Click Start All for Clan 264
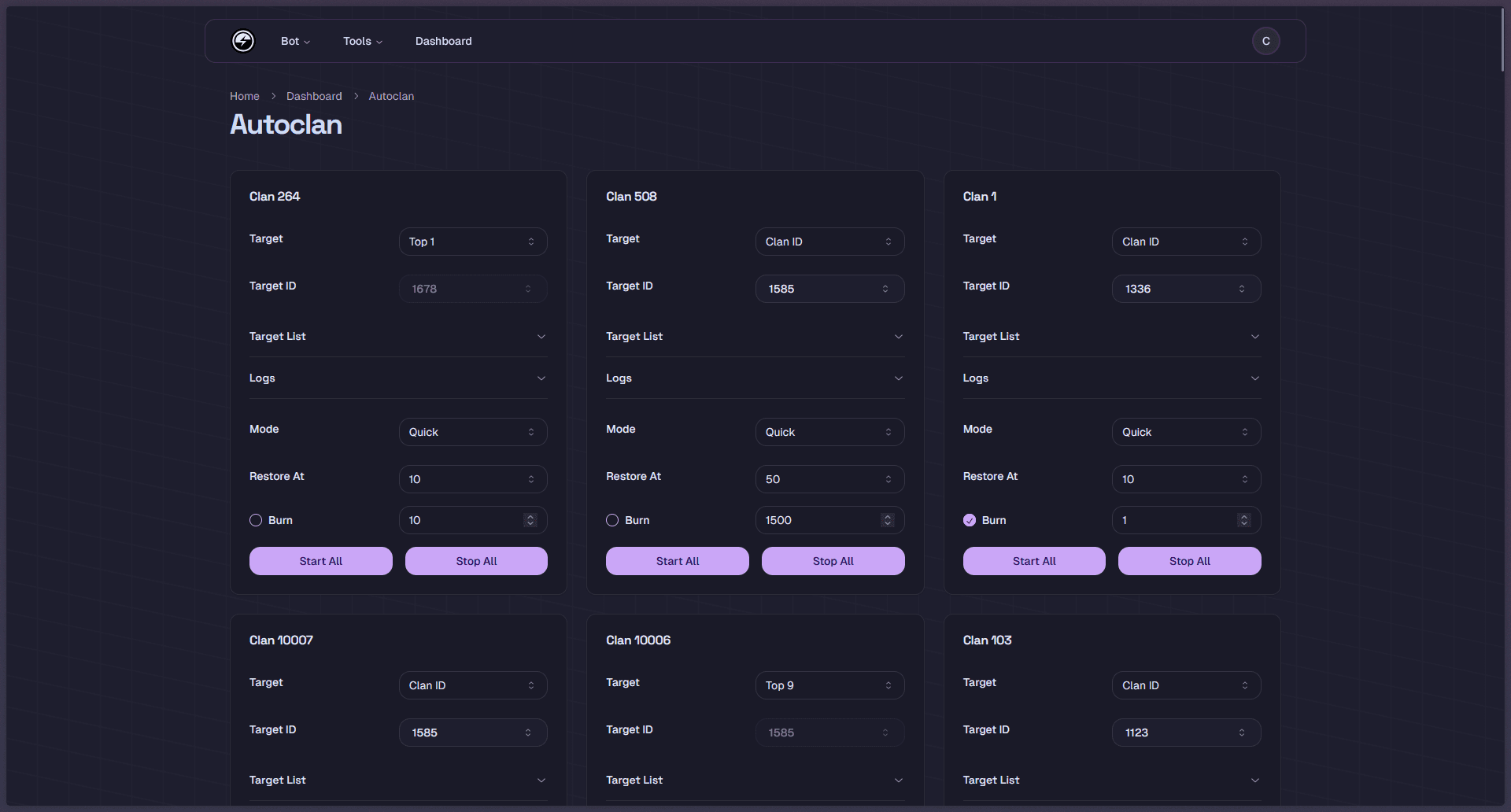1511x812 pixels. pyautogui.click(x=320, y=560)
